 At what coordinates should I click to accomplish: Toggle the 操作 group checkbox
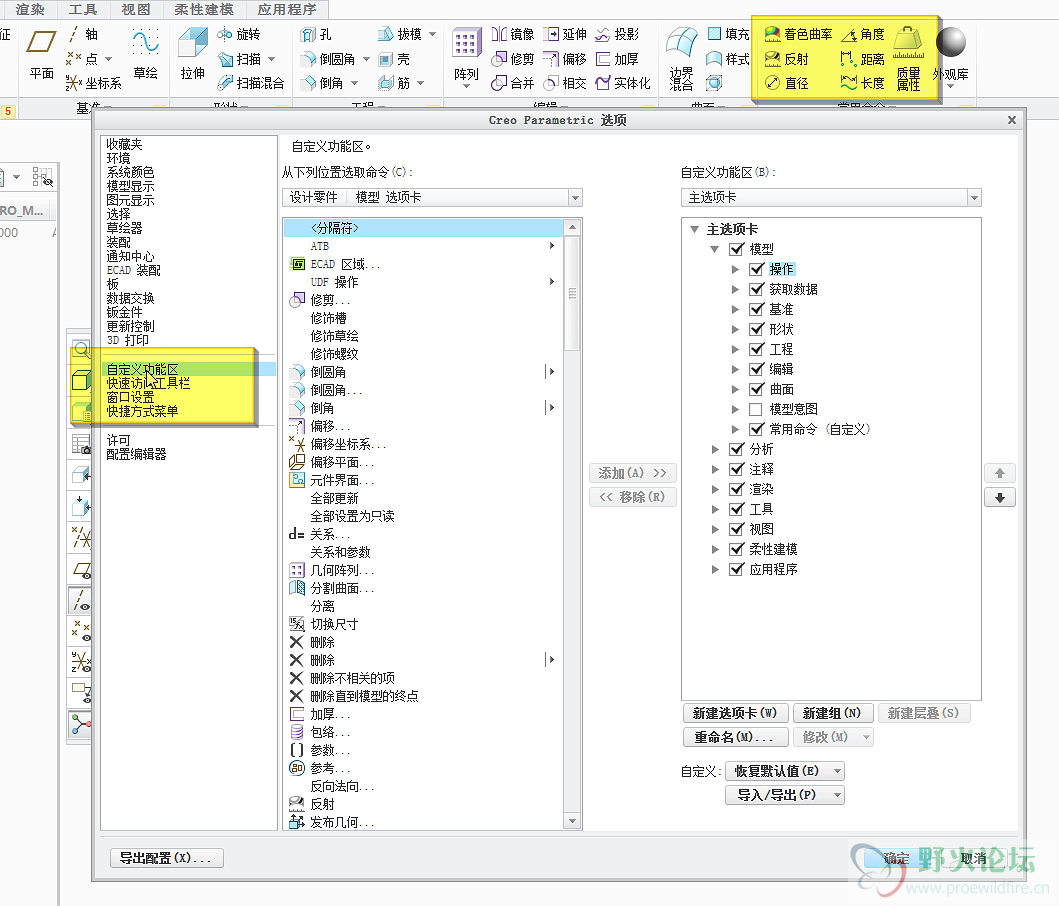(x=756, y=270)
